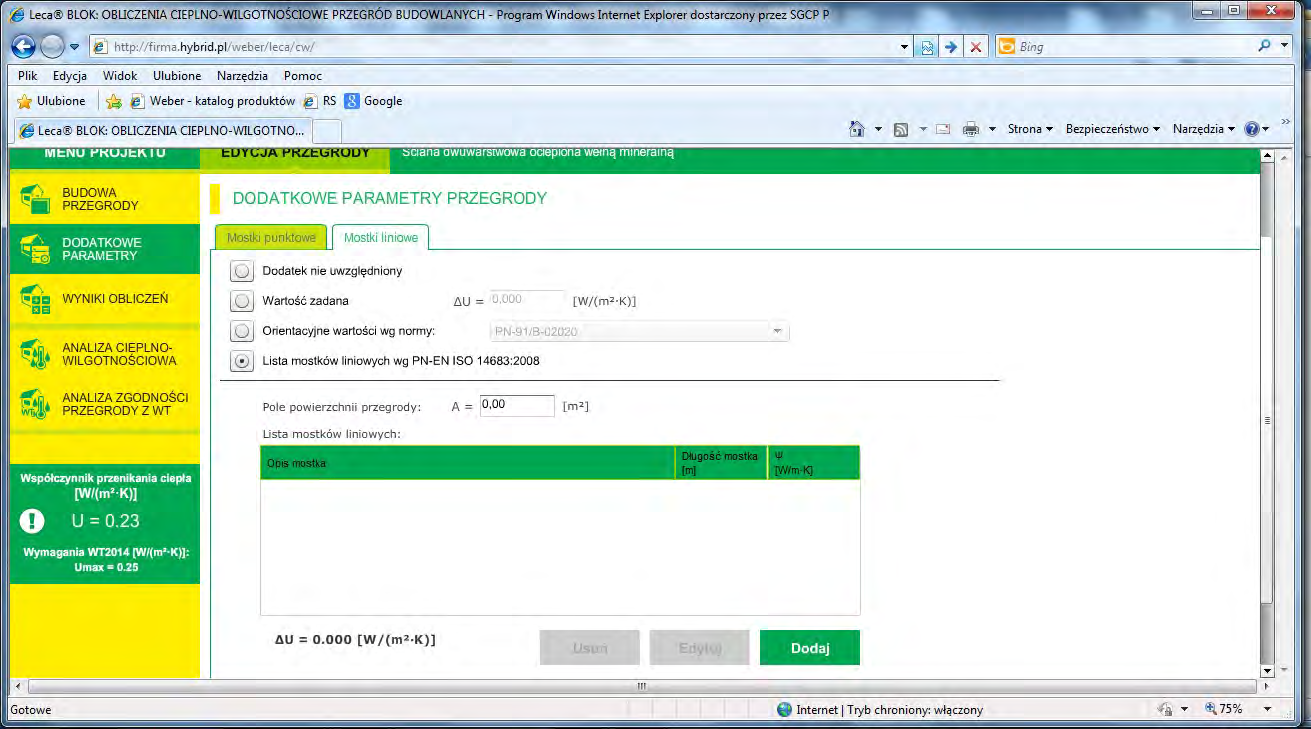This screenshot has height=729, width=1311.
Task: Click the blue Help question mark icon
Action: (1250, 129)
